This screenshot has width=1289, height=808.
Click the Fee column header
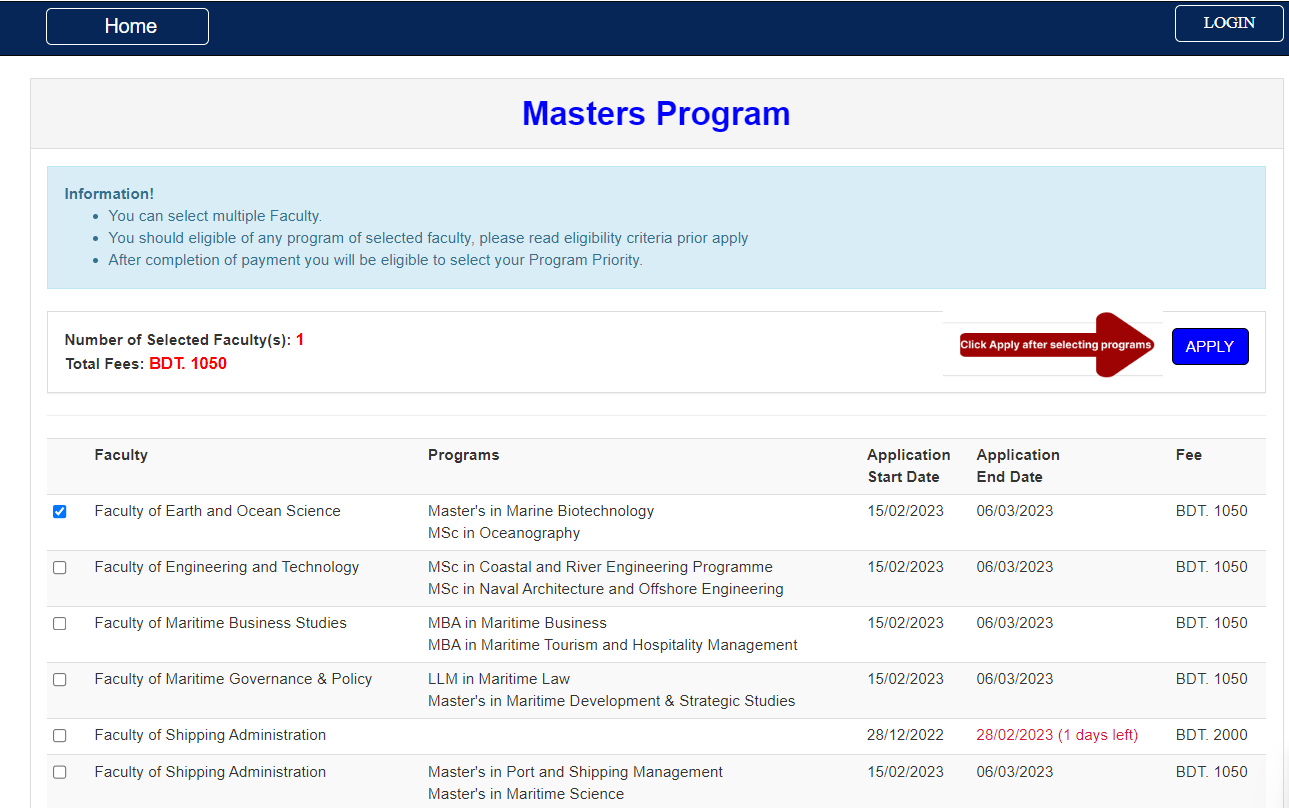pos(1189,455)
